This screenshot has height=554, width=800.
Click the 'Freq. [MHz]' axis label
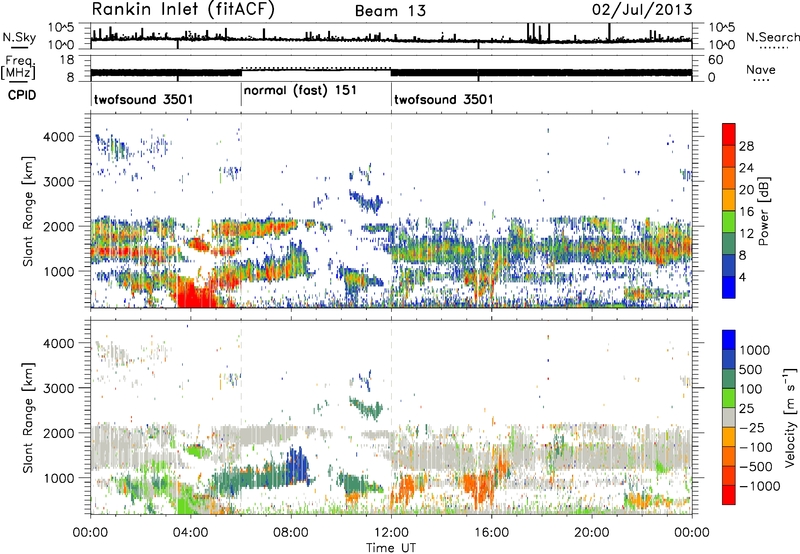click(x=18, y=68)
